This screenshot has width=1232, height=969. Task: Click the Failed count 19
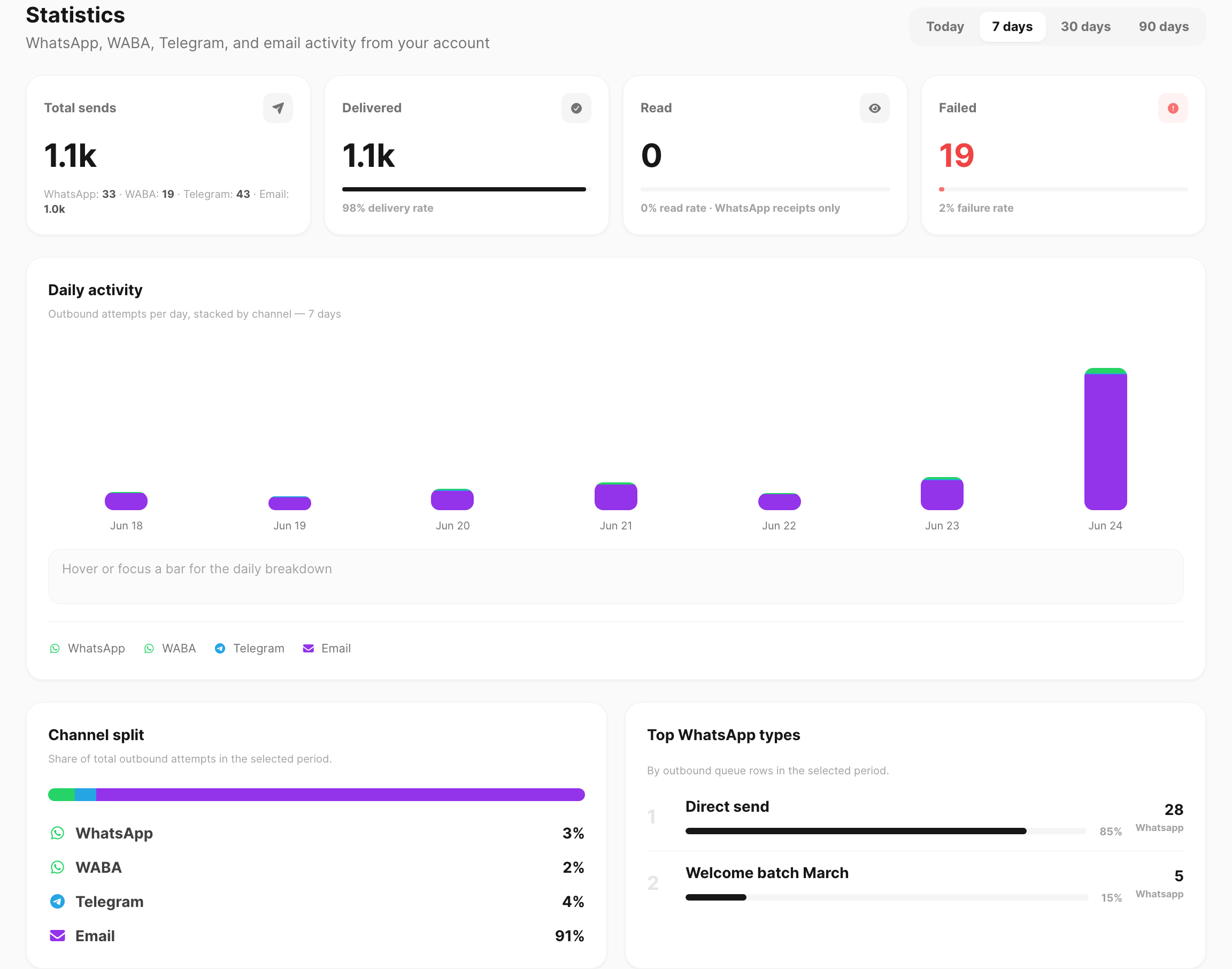pyautogui.click(x=956, y=156)
